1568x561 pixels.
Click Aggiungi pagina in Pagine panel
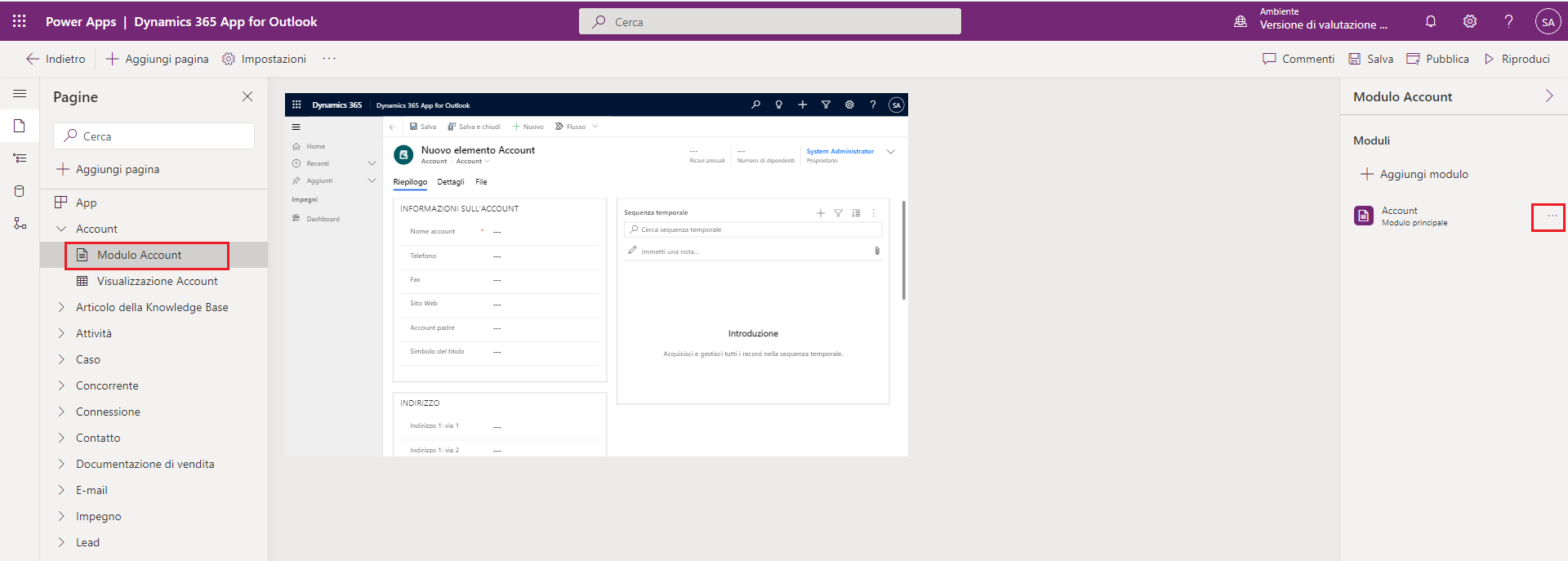[108, 169]
